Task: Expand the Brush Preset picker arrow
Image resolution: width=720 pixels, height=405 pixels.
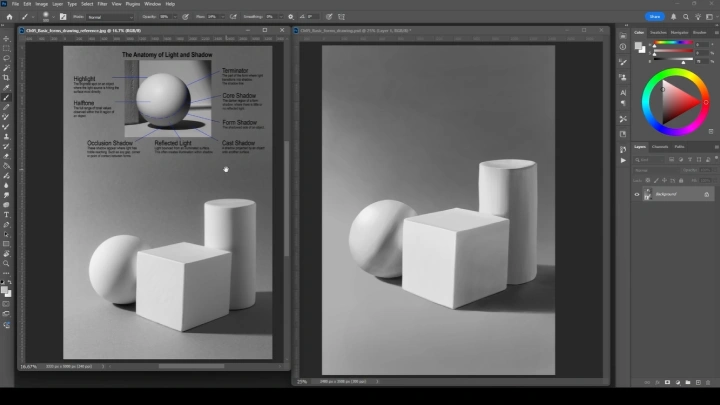Action: click(54, 16)
